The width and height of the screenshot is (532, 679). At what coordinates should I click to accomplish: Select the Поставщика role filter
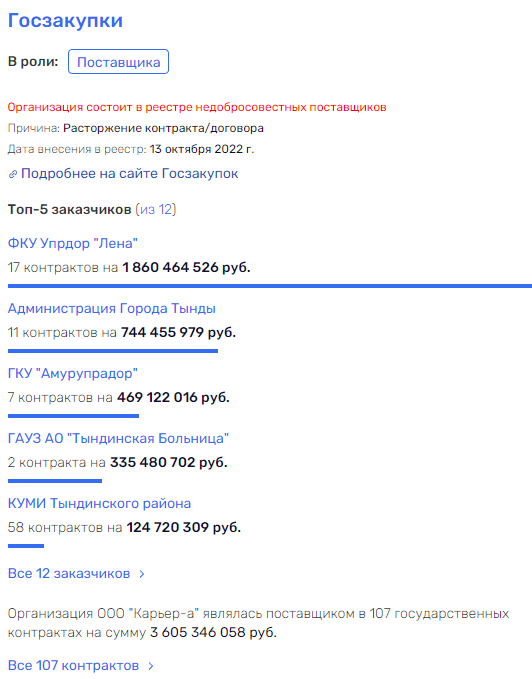point(118,62)
